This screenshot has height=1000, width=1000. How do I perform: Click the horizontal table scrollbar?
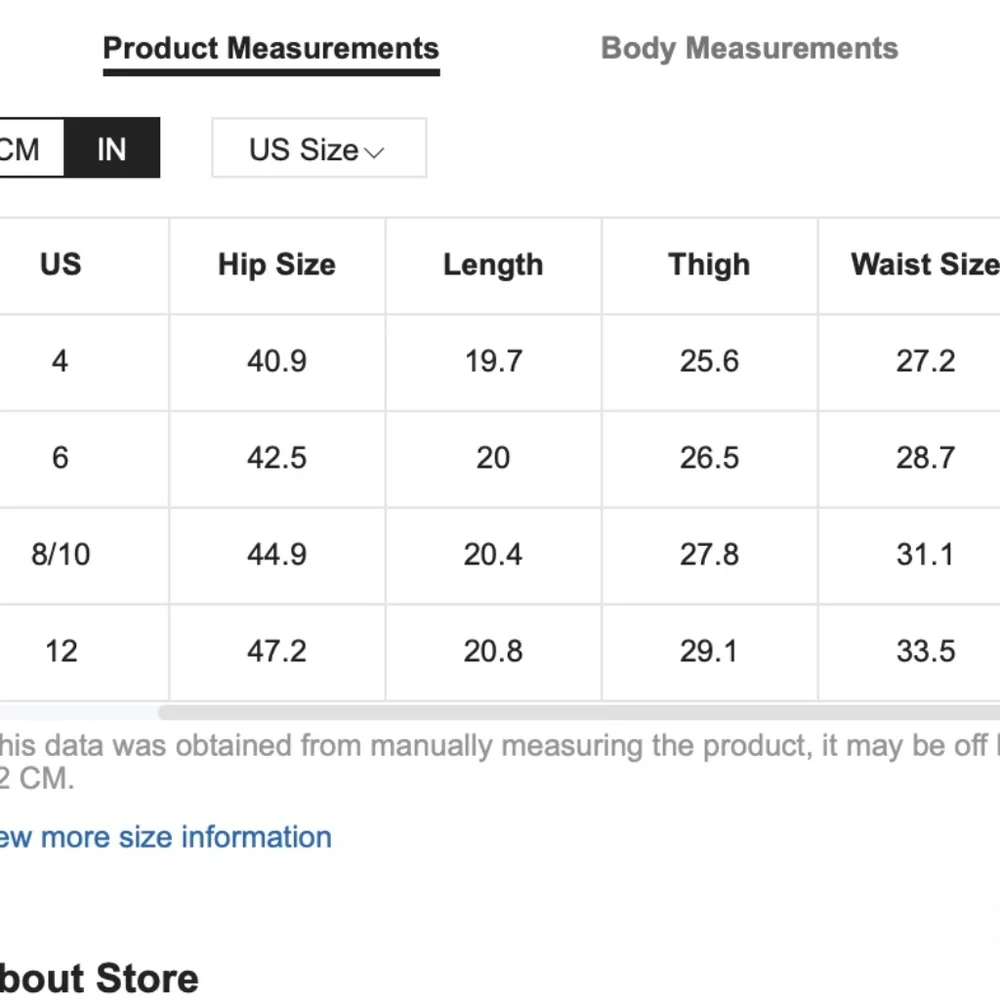[579, 712]
